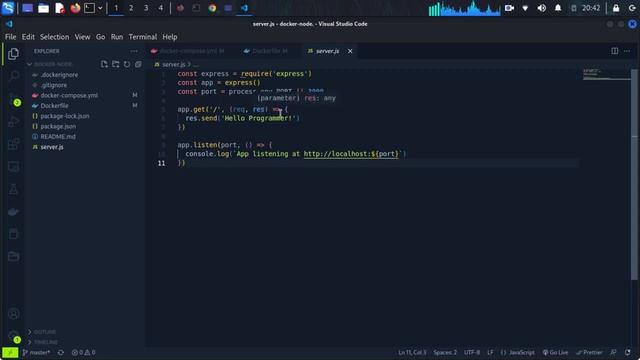This screenshot has width=640, height=360.
Task: Switch to Chrome in the top panel task list
Action: coord(212,8)
